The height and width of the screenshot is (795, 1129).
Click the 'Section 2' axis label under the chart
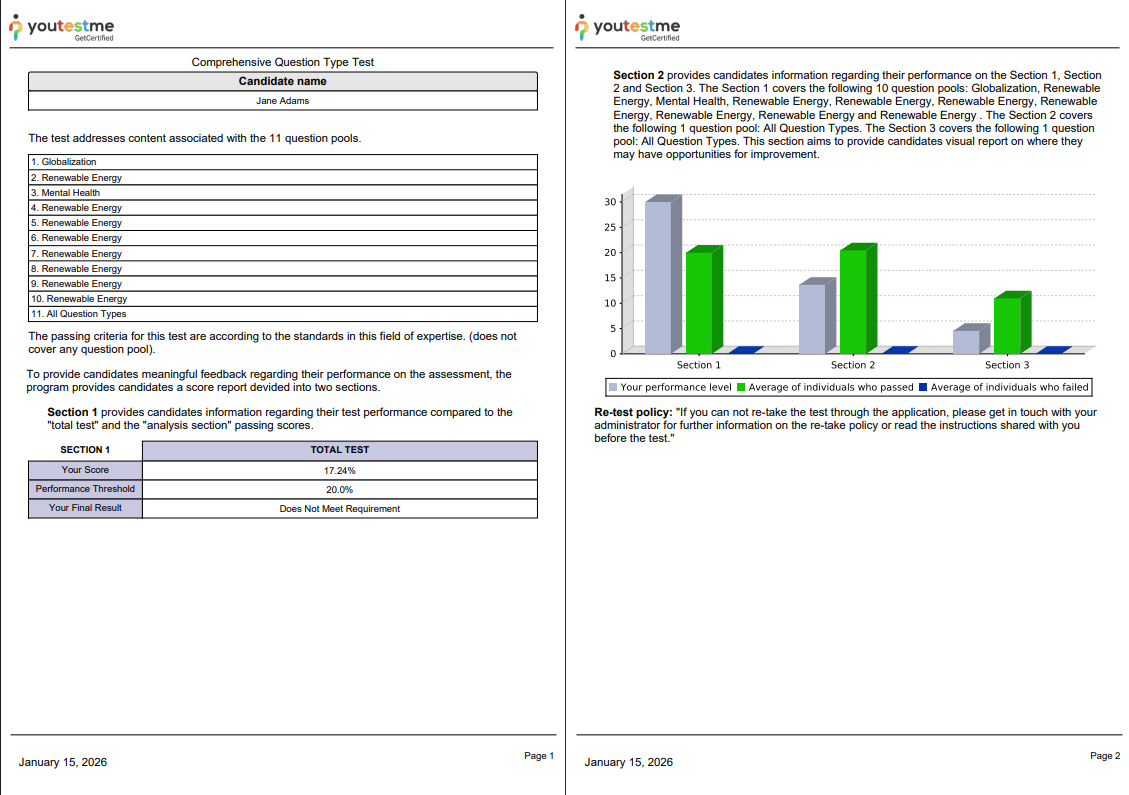(853, 365)
